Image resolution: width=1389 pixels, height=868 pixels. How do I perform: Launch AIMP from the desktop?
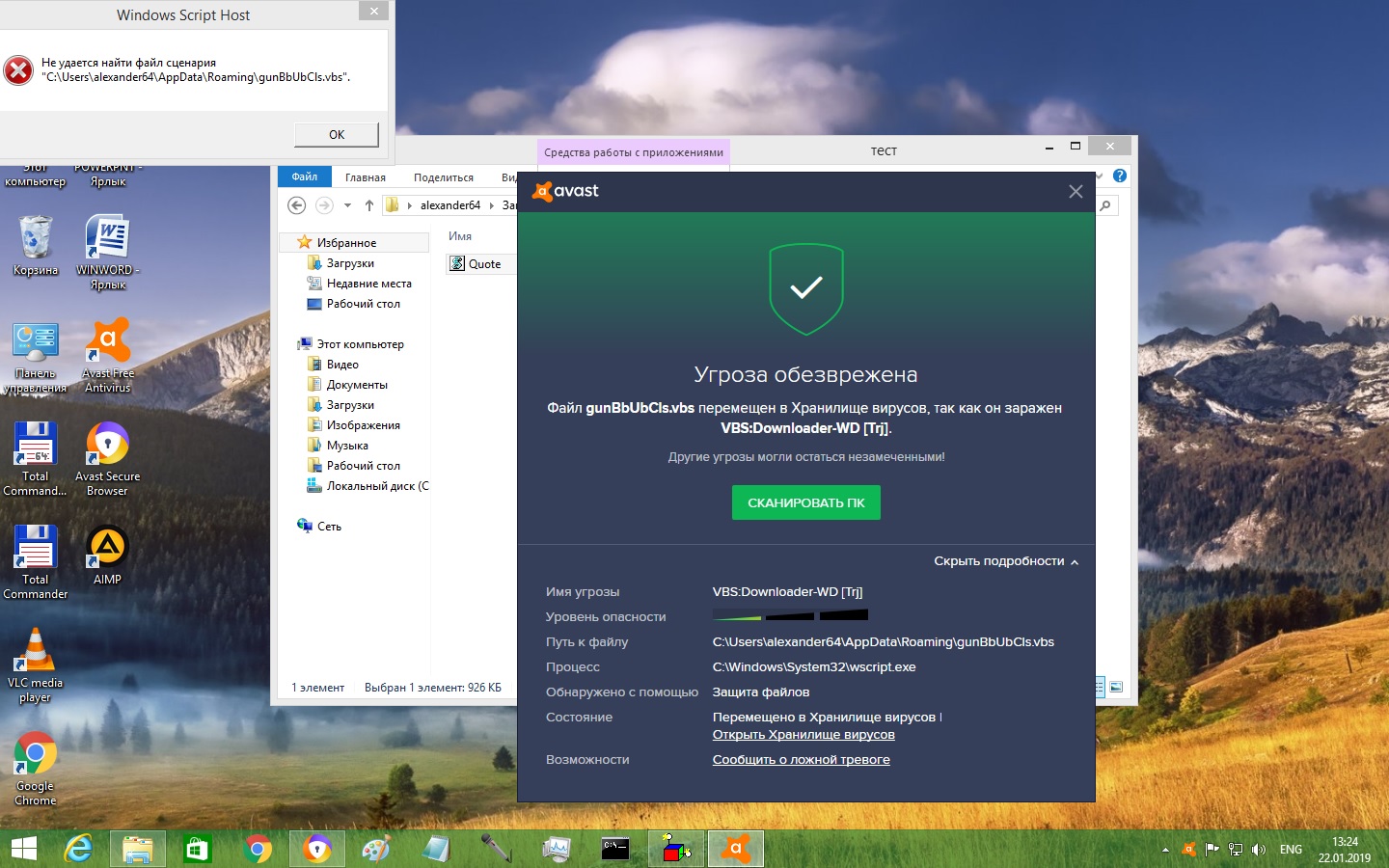tap(108, 555)
